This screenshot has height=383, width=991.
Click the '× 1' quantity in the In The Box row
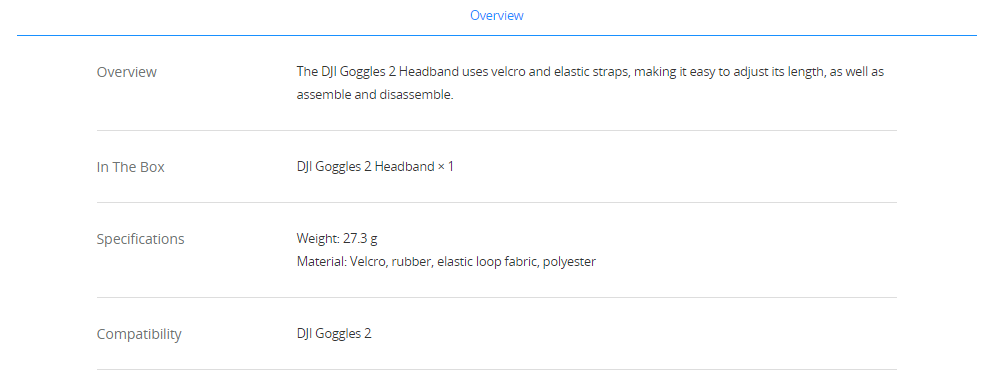pos(445,167)
